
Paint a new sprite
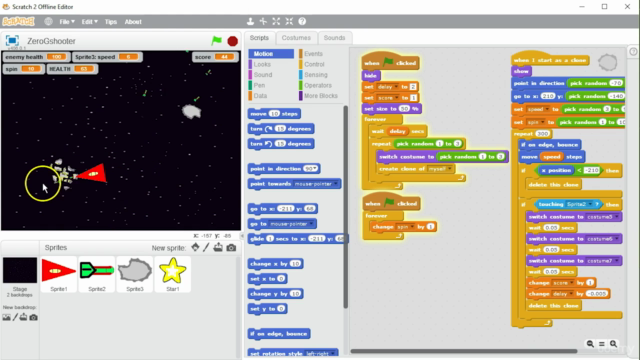tap(207, 247)
